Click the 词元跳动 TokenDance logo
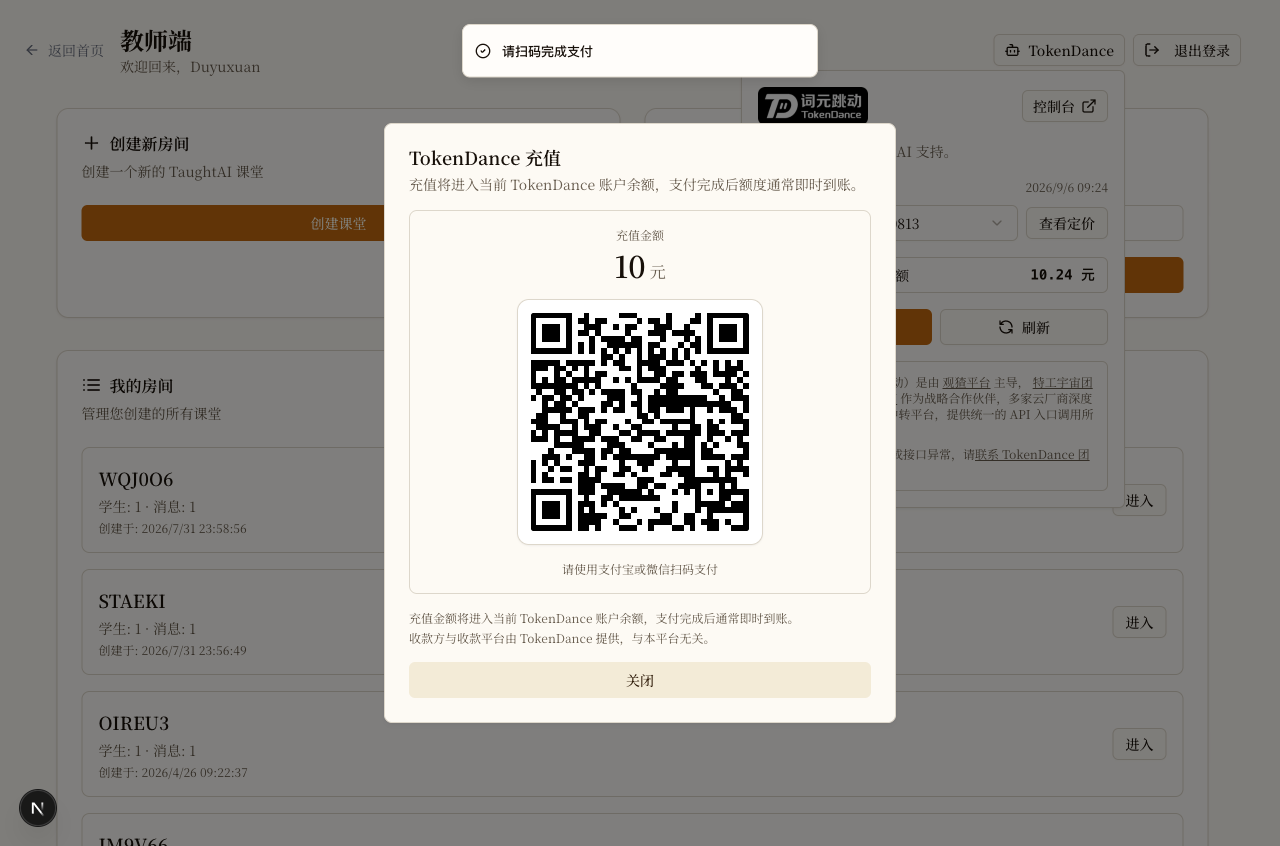 813,106
